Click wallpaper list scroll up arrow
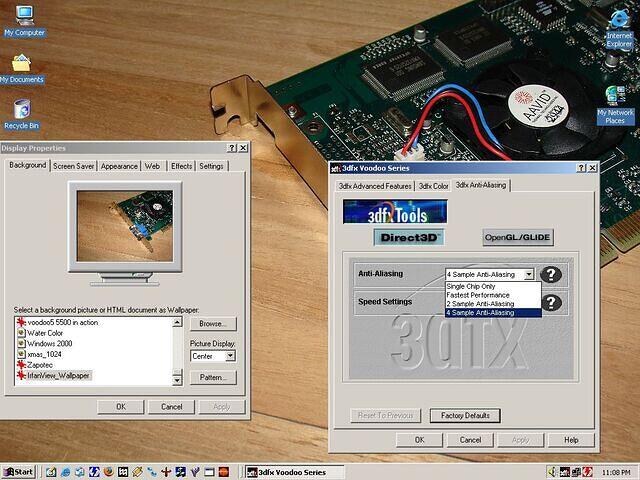This screenshot has width=640, height=480. [x=177, y=322]
